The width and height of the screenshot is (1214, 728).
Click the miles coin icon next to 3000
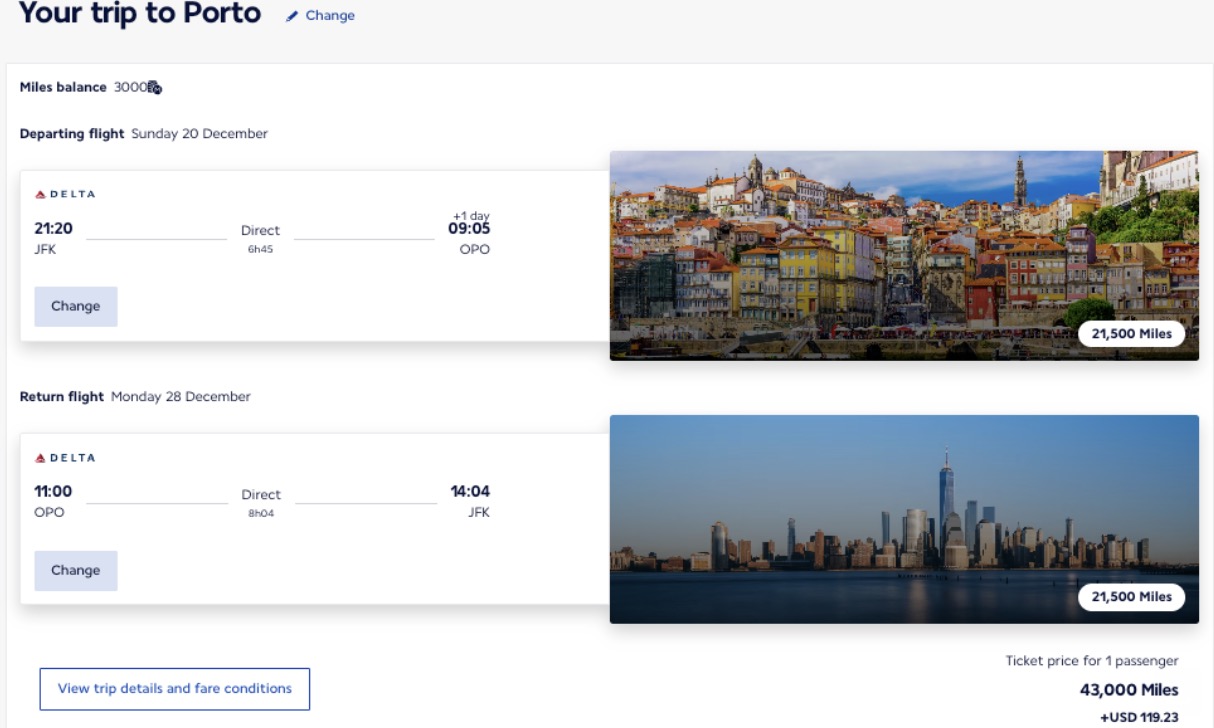152,87
